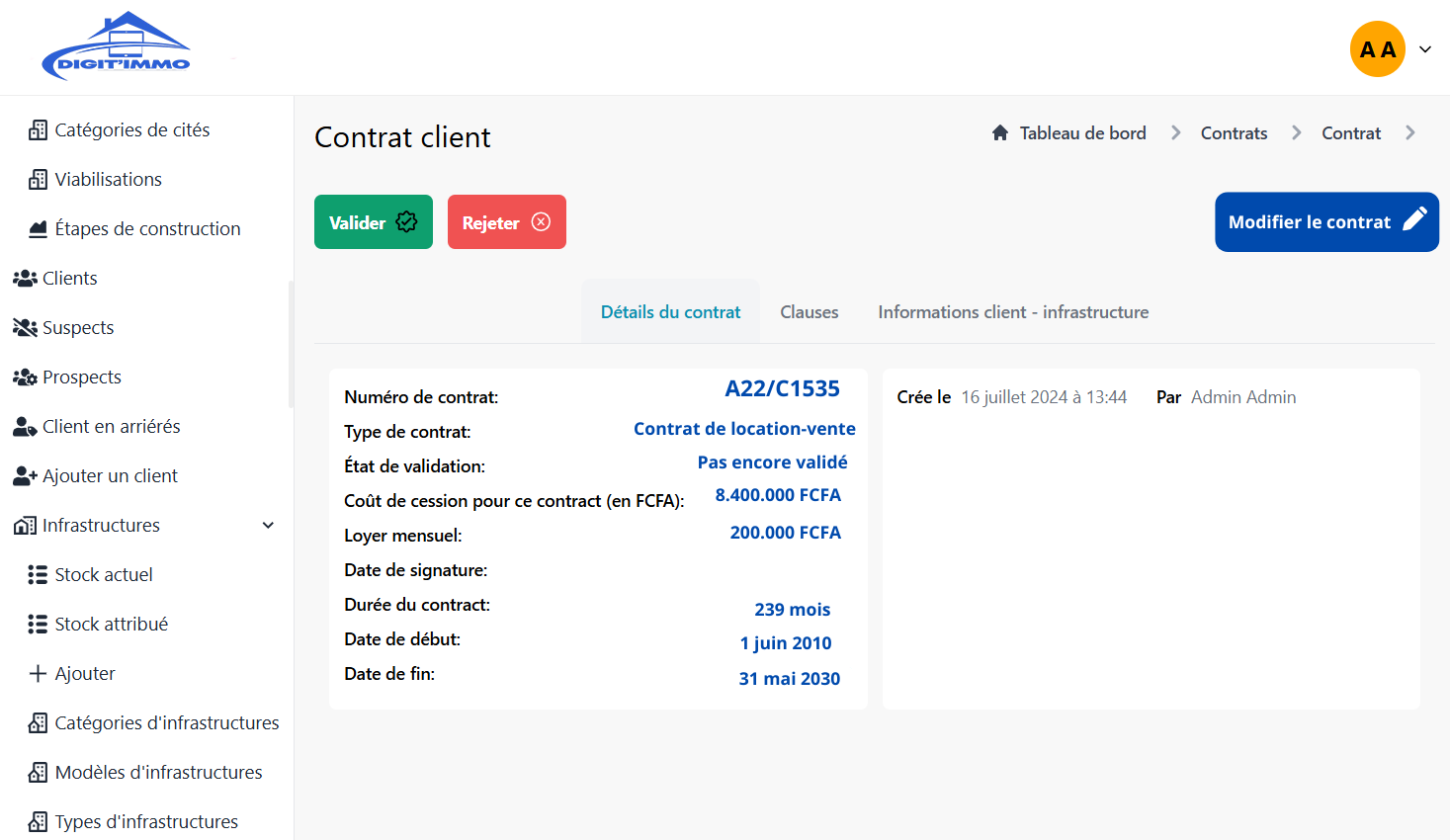This screenshot has height=840, width=1450.
Task: Open the AA user account dropdown
Action: click(x=1425, y=49)
